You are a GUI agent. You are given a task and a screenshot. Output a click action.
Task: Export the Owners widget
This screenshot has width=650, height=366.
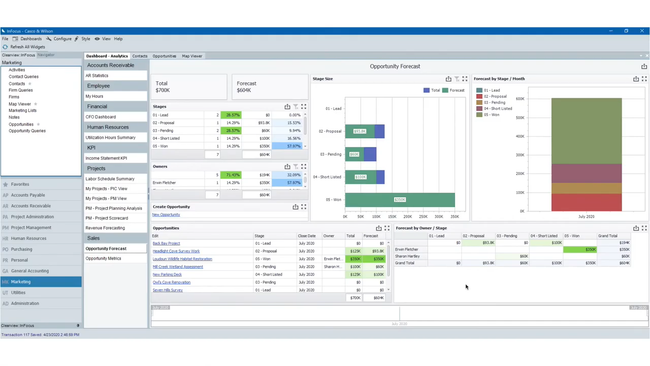tap(287, 167)
